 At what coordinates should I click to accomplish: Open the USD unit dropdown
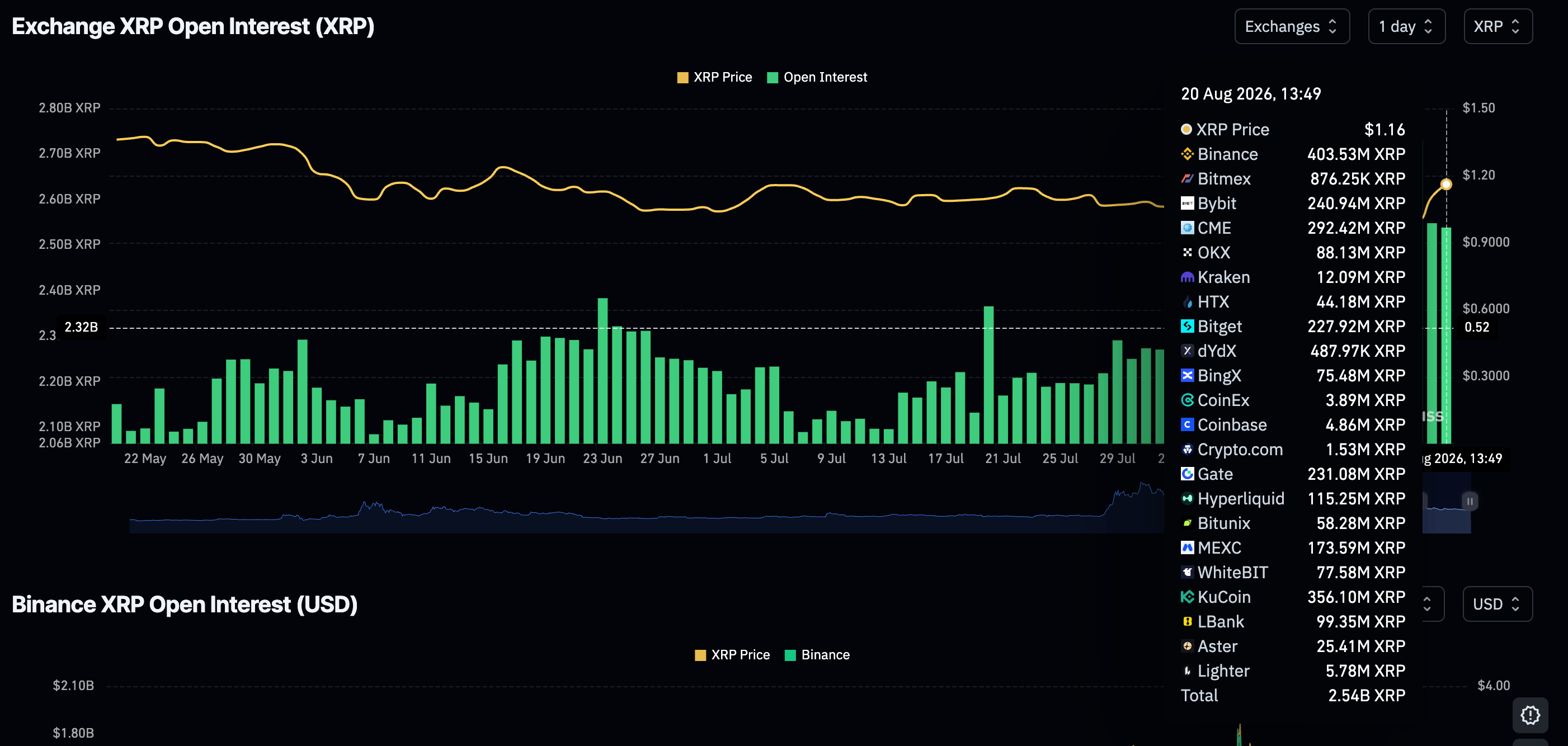click(x=1498, y=604)
